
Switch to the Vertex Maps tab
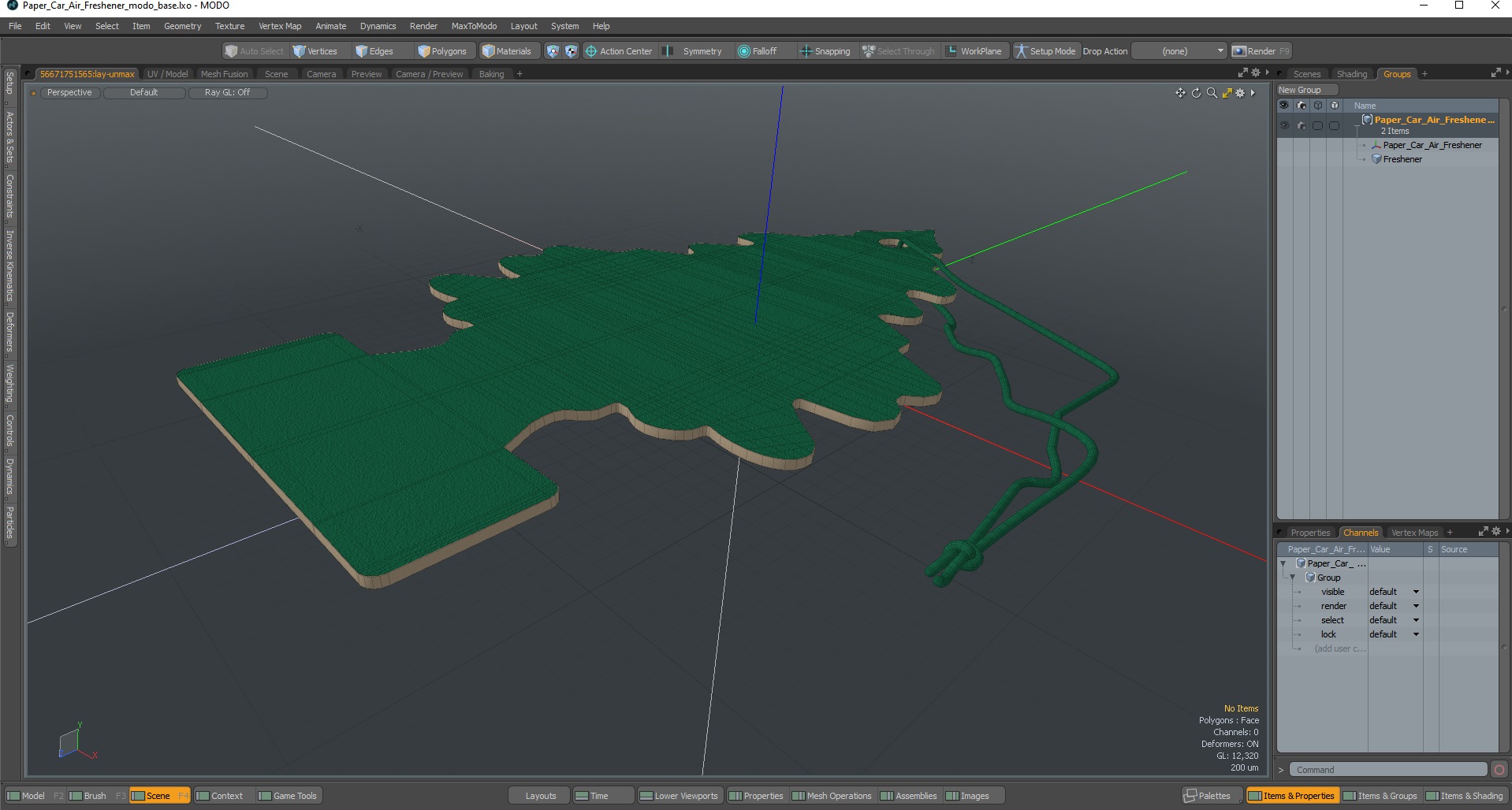pyautogui.click(x=1414, y=533)
